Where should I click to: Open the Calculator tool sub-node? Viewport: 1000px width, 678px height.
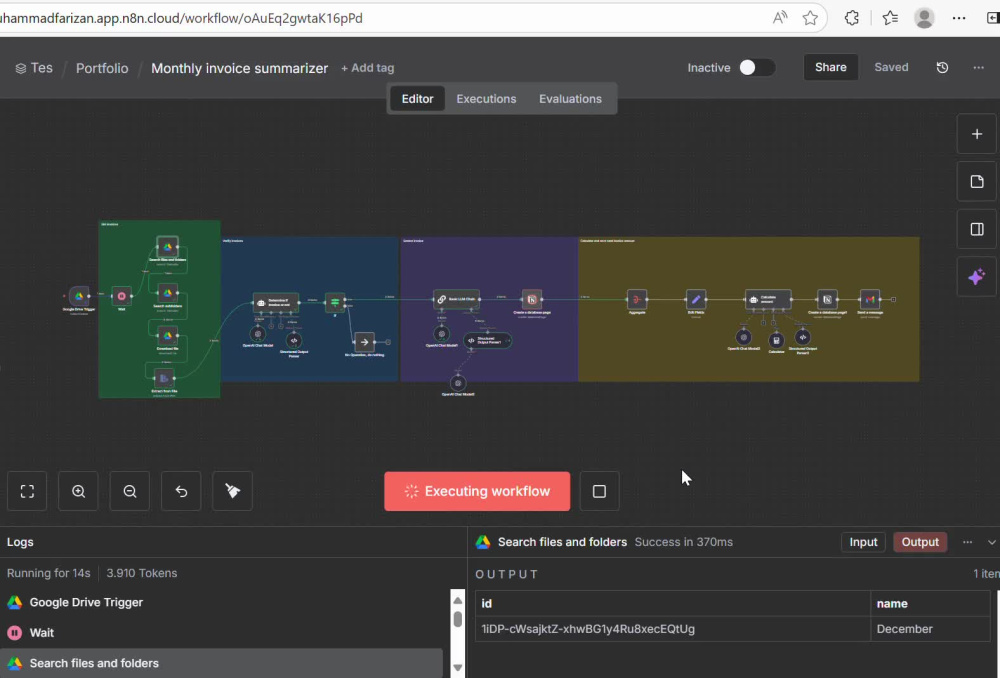(x=776, y=340)
